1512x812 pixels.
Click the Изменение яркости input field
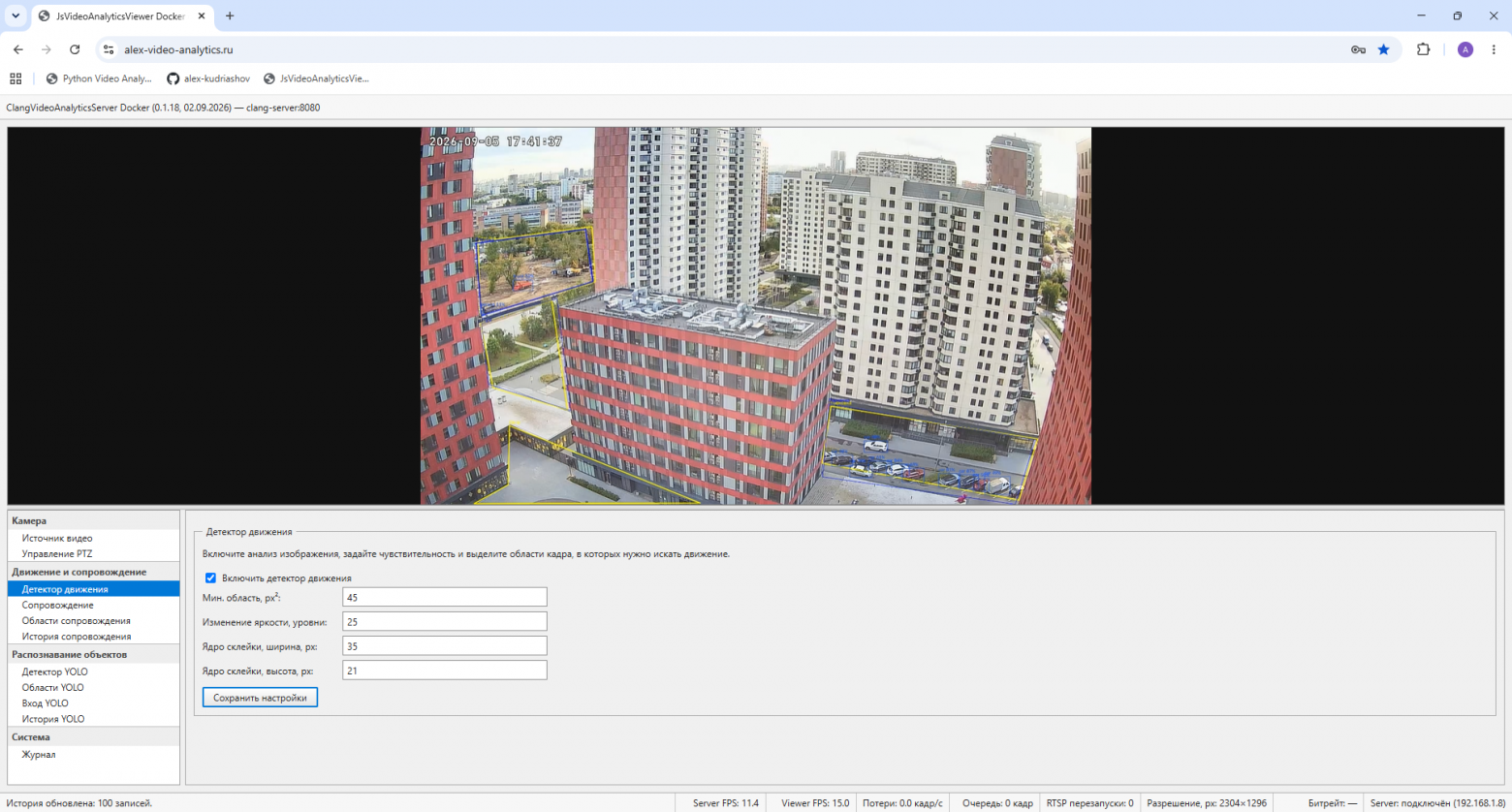(444, 621)
